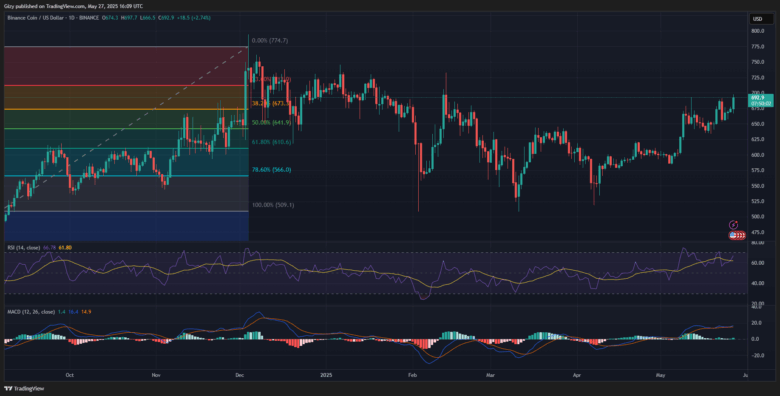The width and height of the screenshot is (780, 396).
Task: Click the 550.0 price axis label
Action: coord(759,186)
